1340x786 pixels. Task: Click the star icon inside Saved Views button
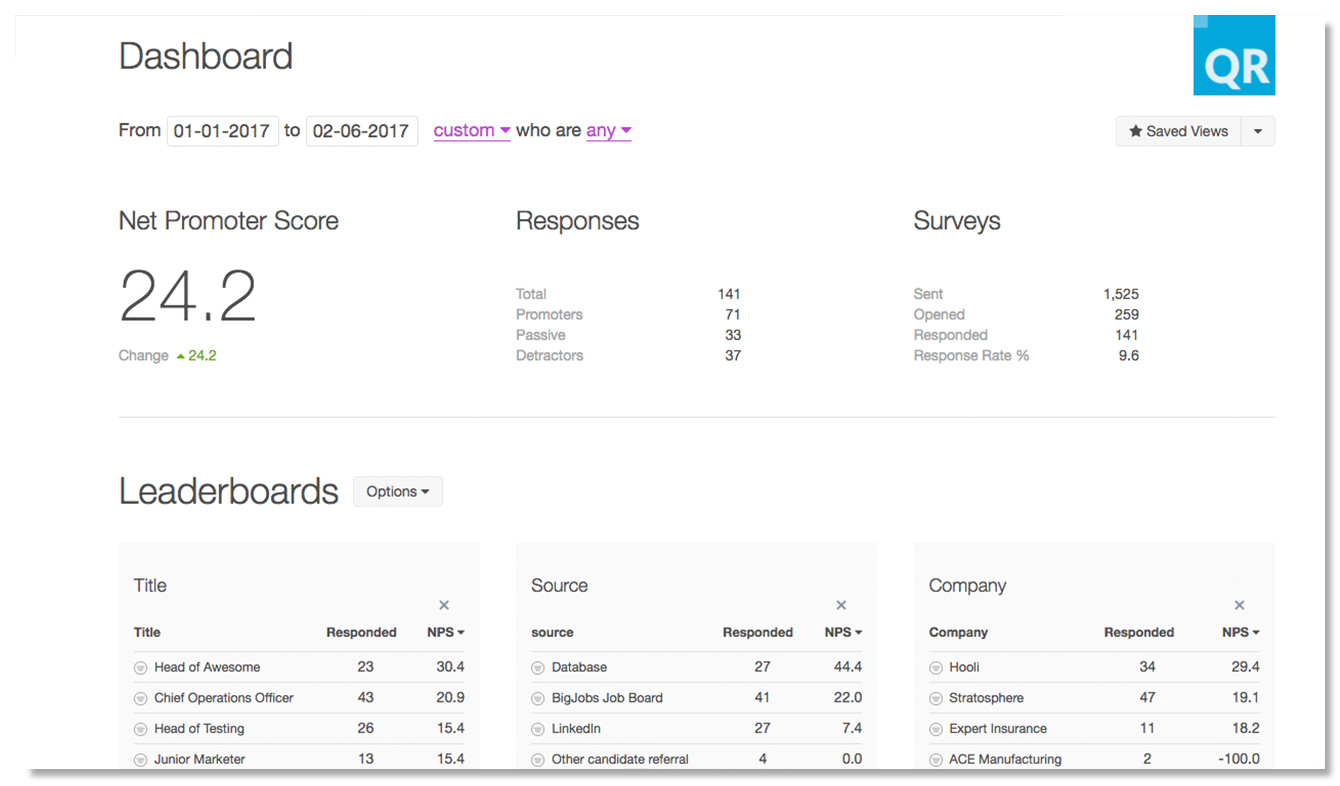tap(1137, 131)
